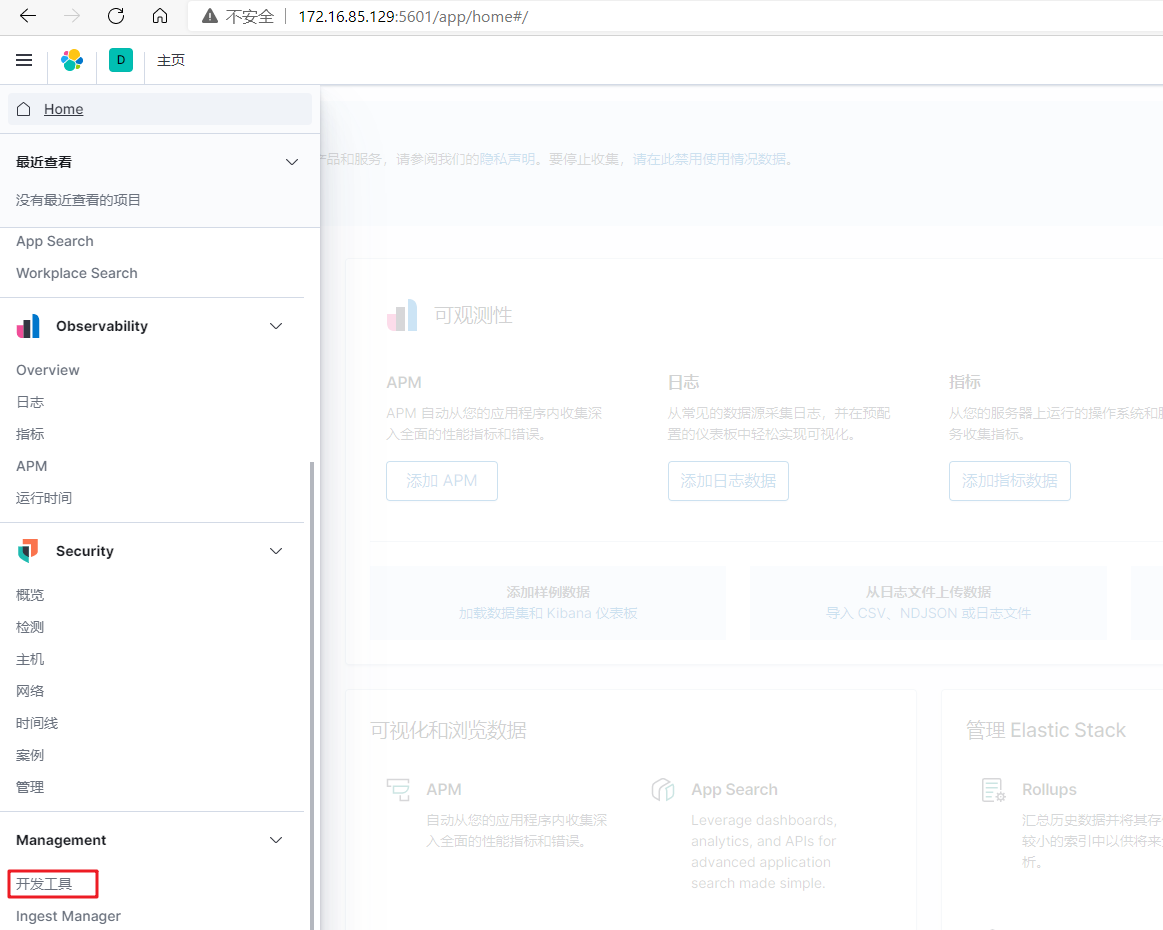Open Workplace Search in the sidebar
This screenshot has width=1163, height=930.
(x=76, y=273)
